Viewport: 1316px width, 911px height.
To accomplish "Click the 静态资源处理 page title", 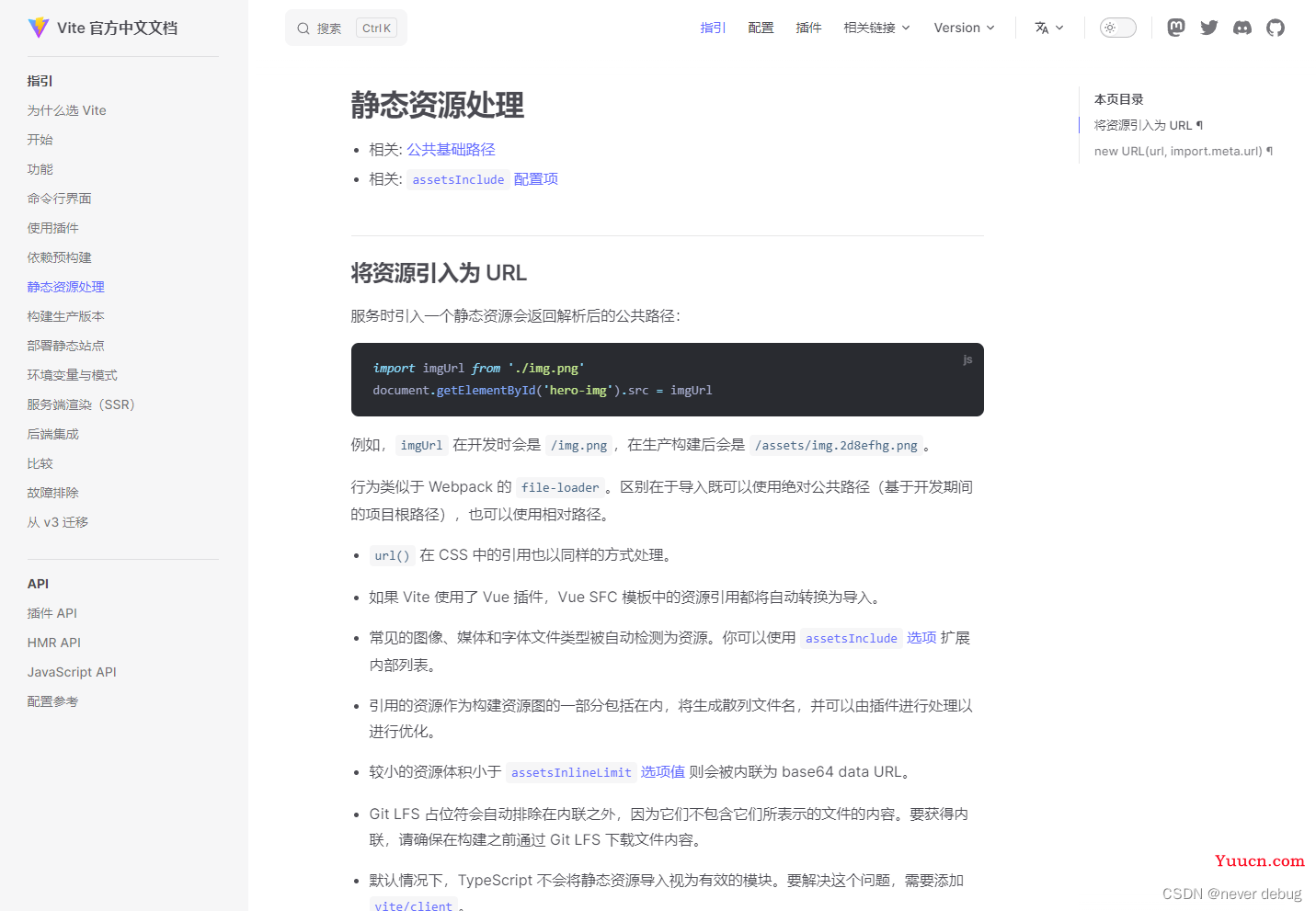I will pyautogui.click(x=438, y=105).
